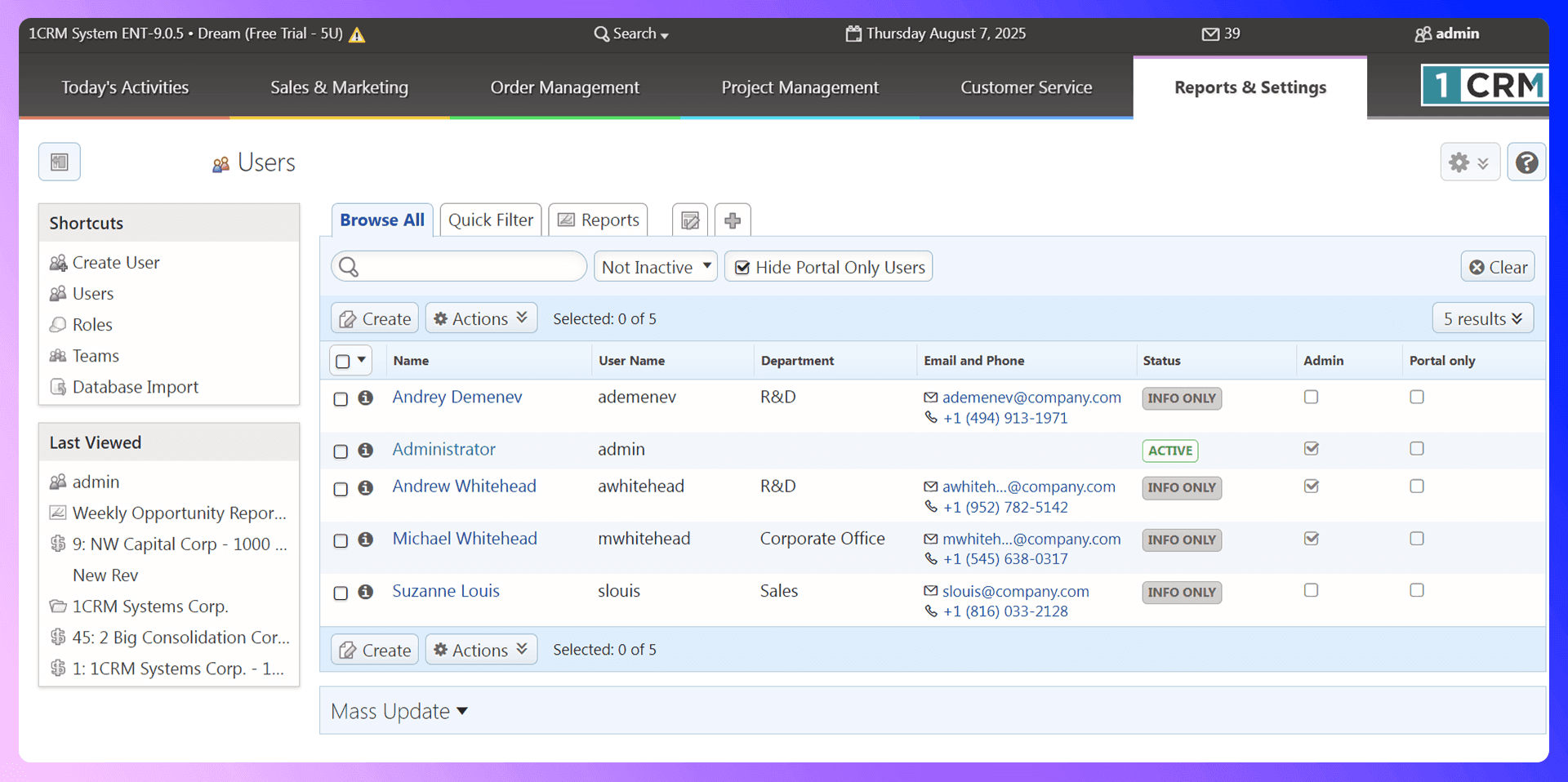1568x782 pixels.
Task: Select the Suzanne Louis row checkbox
Action: (341, 593)
